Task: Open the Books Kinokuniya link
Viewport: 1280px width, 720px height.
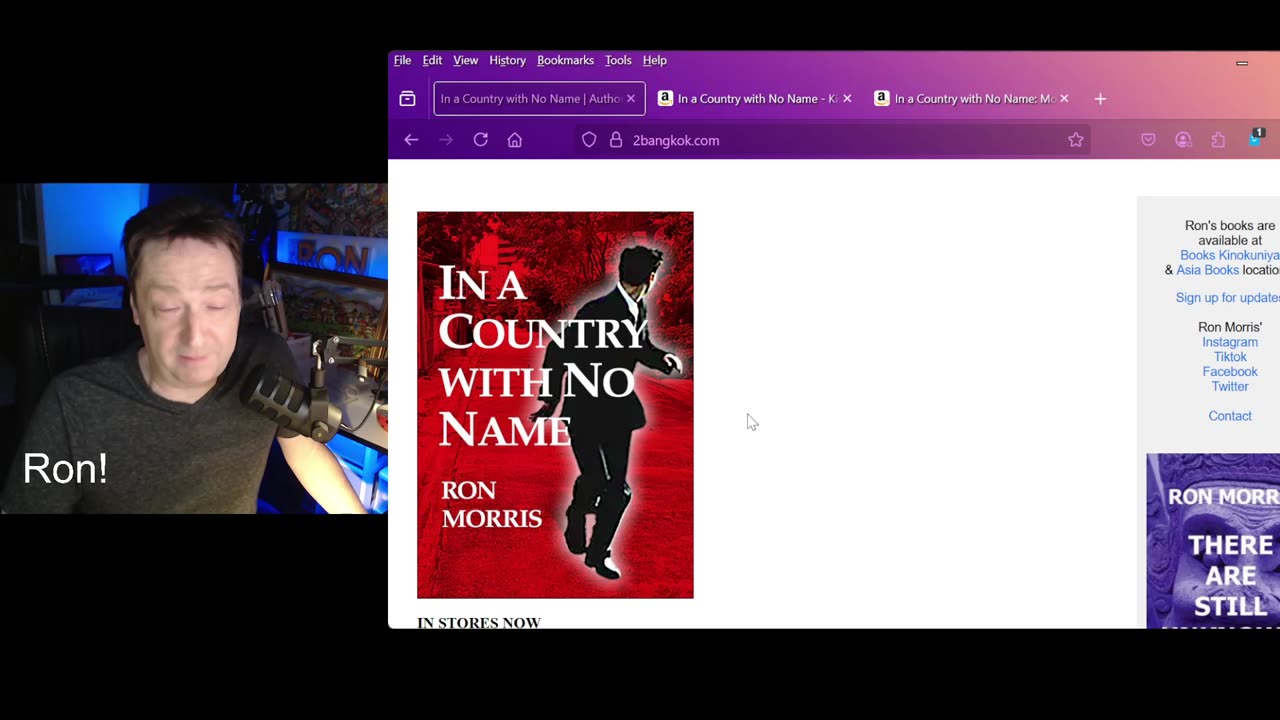Action: coord(1229,255)
